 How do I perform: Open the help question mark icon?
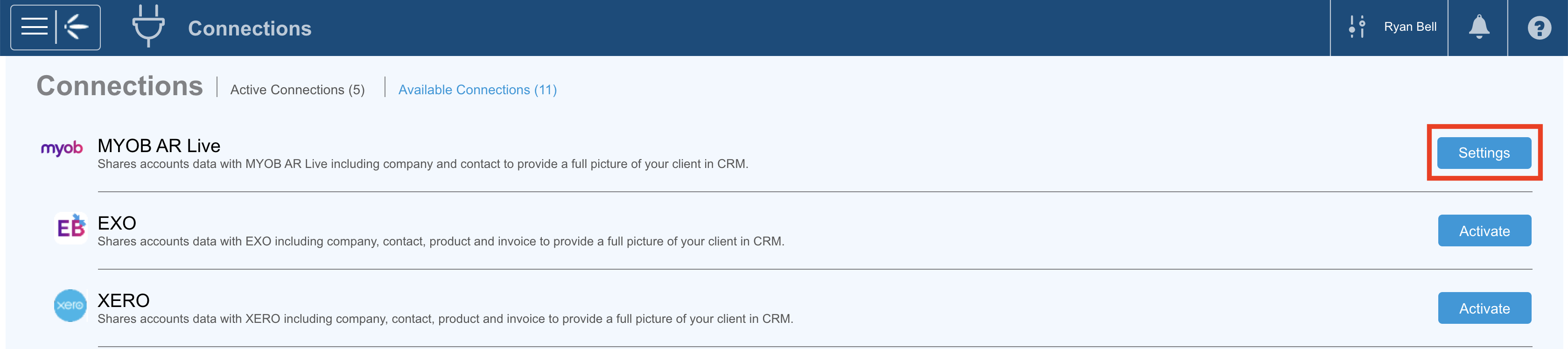coord(1539,28)
